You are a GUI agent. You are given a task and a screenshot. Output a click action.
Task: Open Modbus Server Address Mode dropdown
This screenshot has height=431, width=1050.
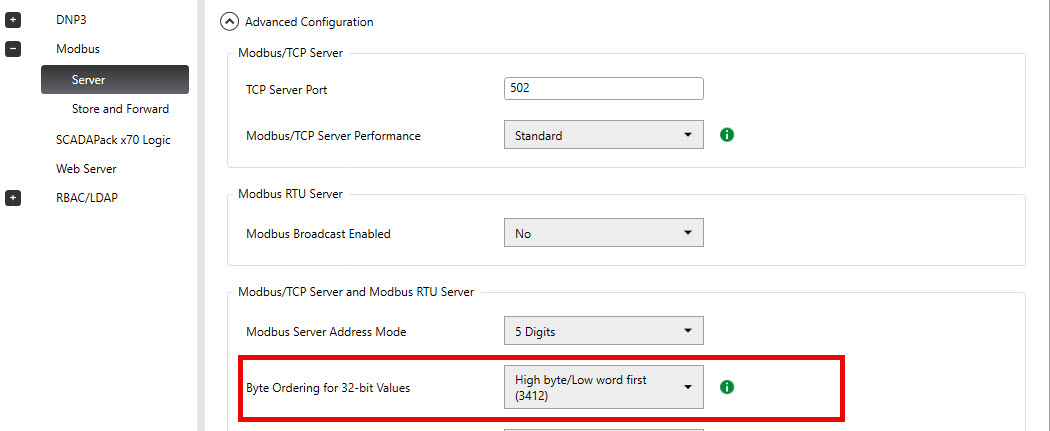click(603, 331)
